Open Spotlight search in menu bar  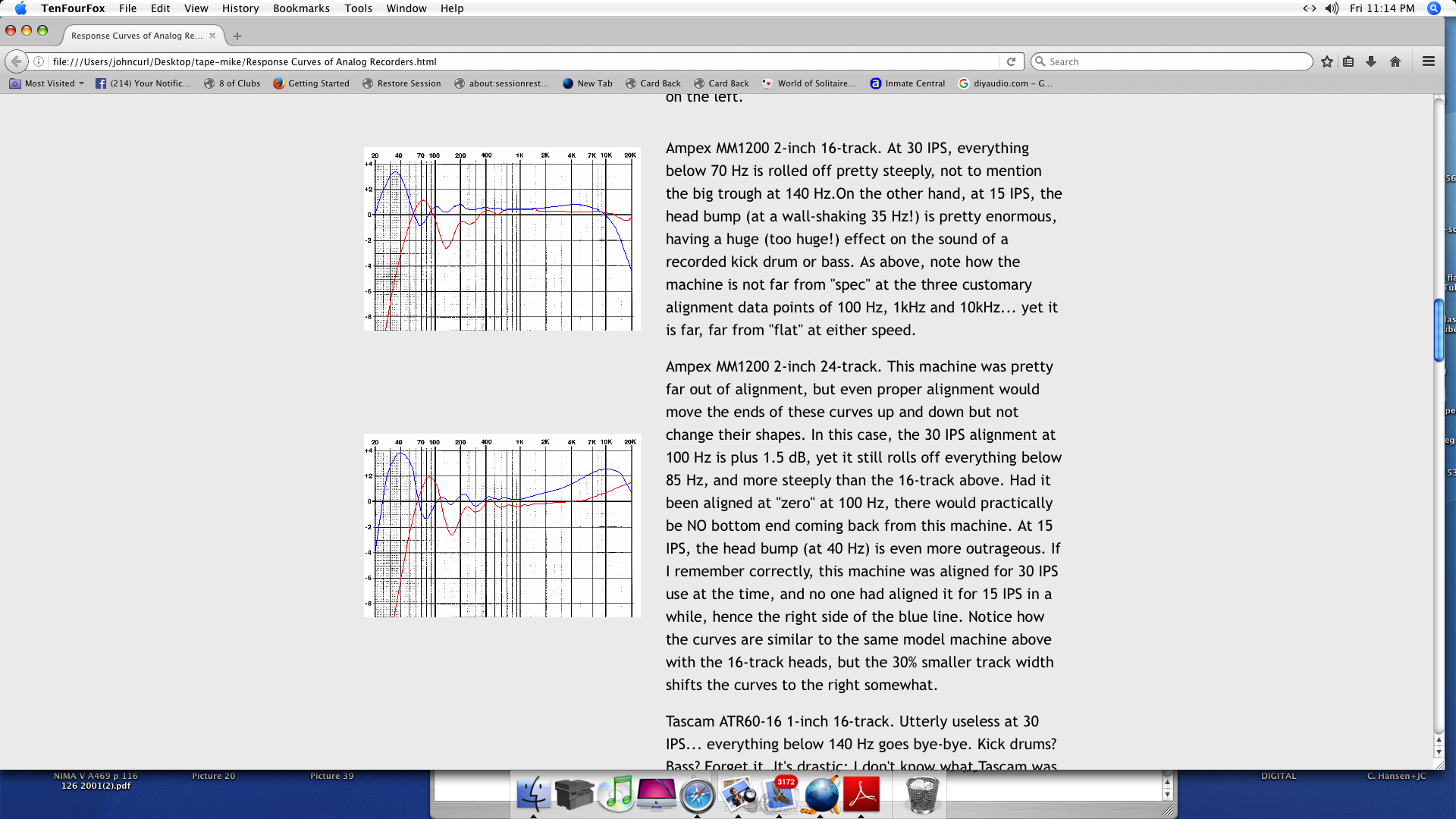click(x=1434, y=8)
